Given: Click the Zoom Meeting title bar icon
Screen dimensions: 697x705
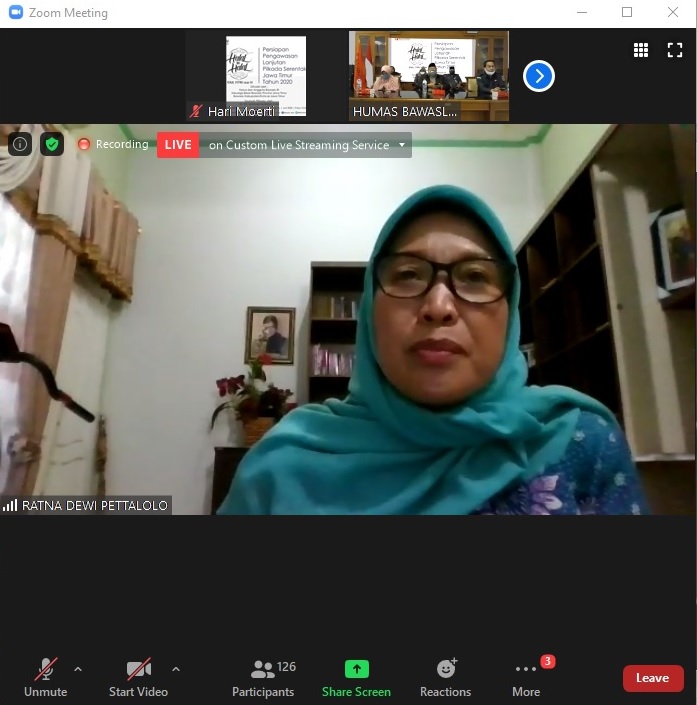Looking at the screenshot, I should coord(15,13).
